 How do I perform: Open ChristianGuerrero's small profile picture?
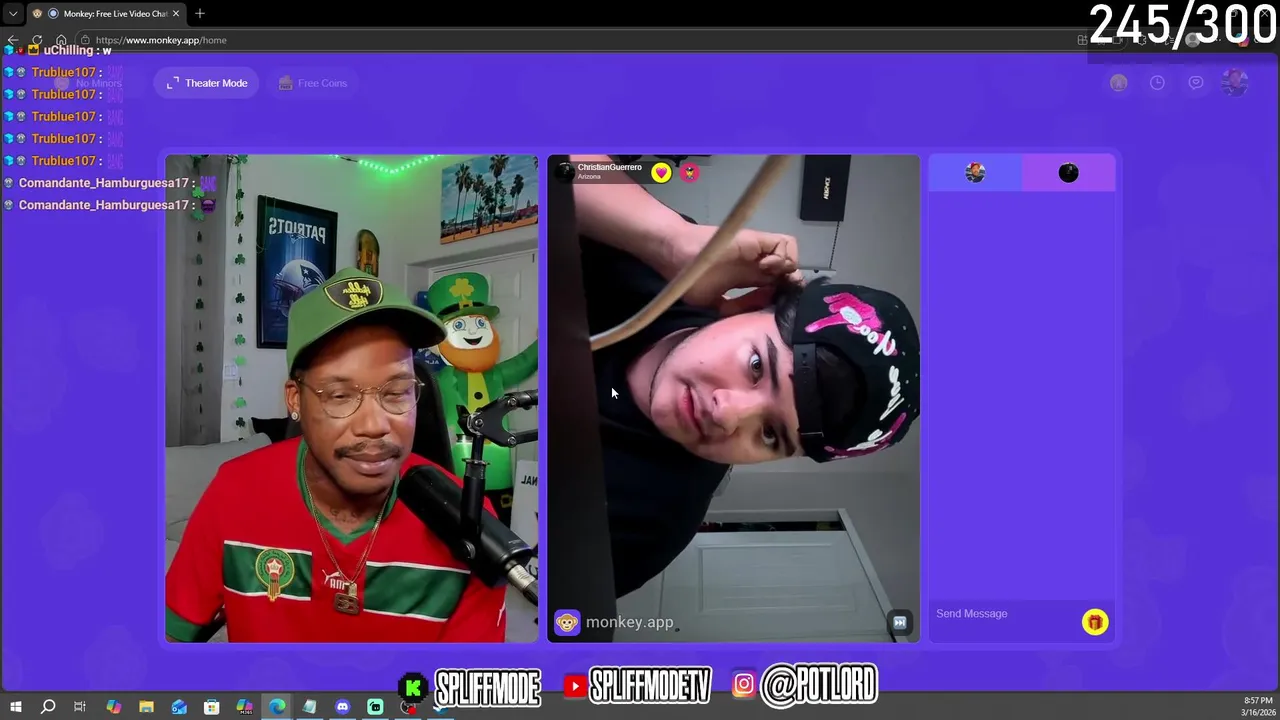pos(565,172)
